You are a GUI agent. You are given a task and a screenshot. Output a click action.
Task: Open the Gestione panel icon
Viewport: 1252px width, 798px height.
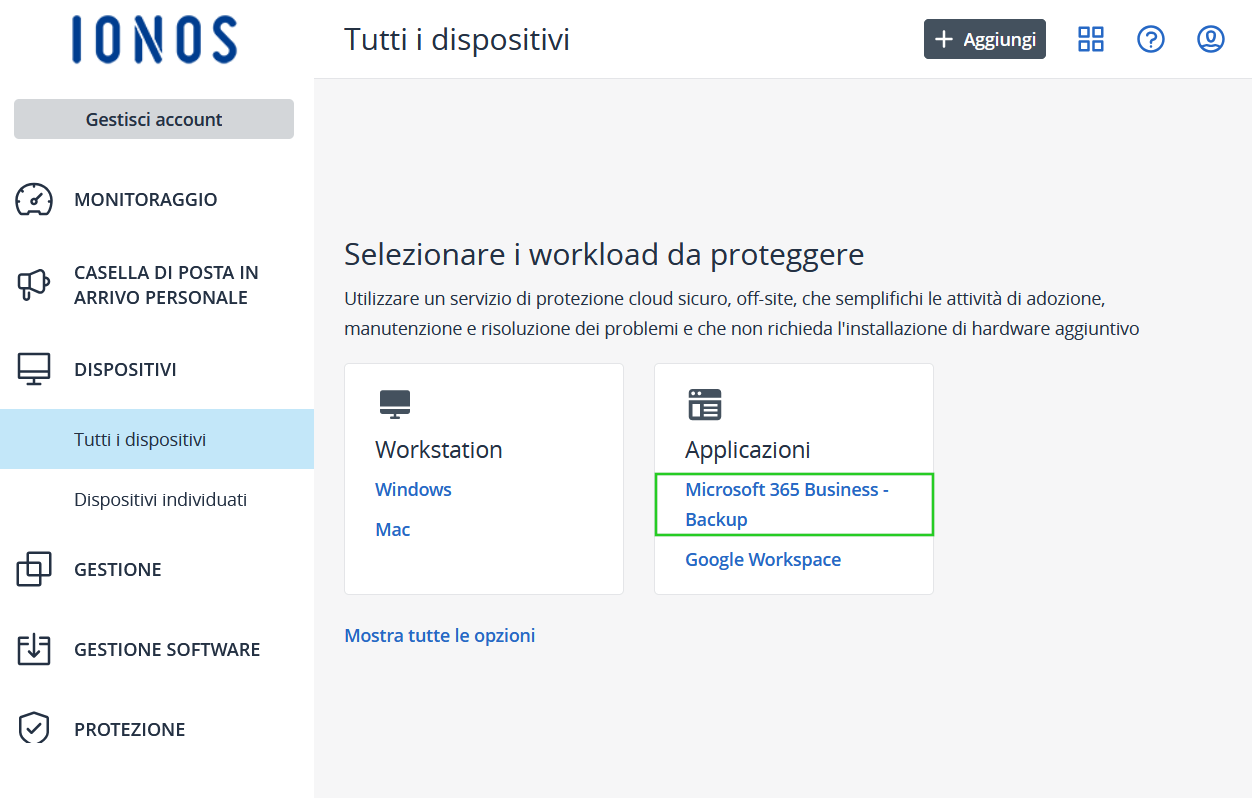click(x=33, y=569)
